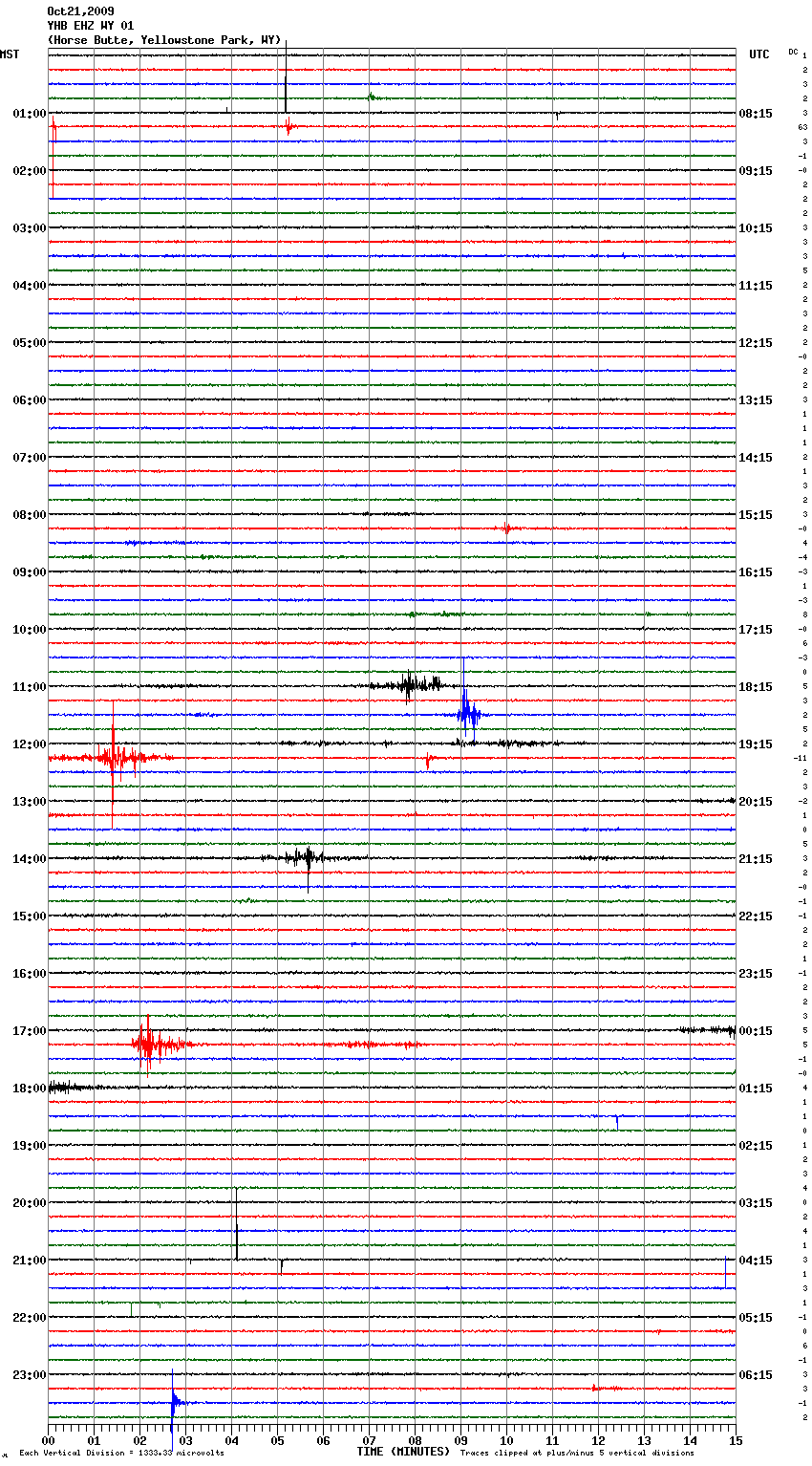Image resolution: width=812 pixels, height=1466 pixels.
Task: Click the large red event below the 12:00 trace
Action: click(x=113, y=759)
